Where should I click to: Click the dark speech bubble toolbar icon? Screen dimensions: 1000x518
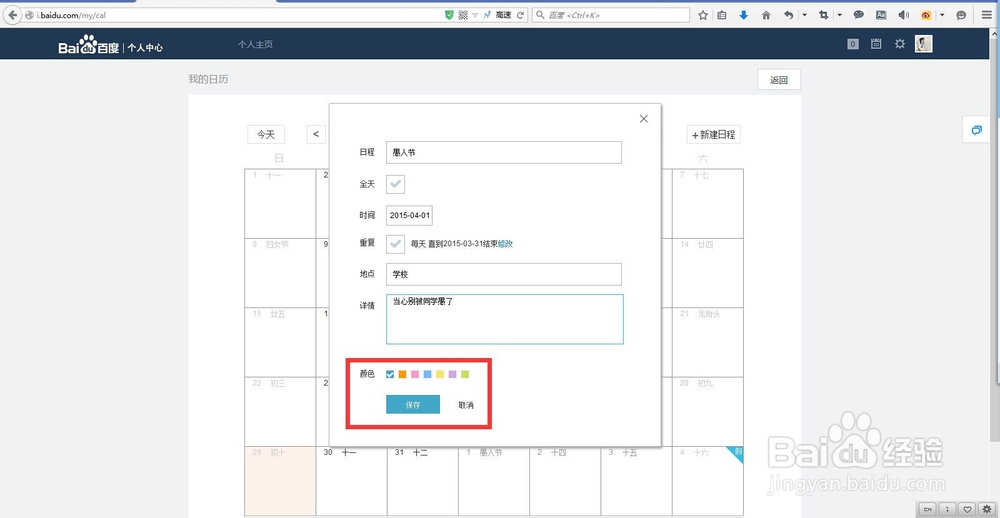[859, 15]
